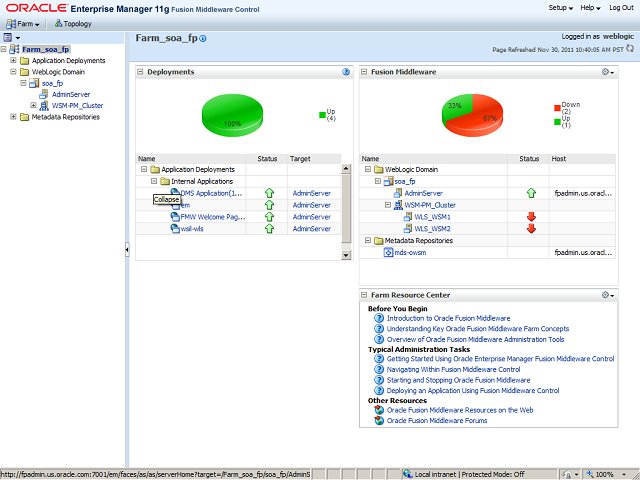
Task: Click the mds-owsm repository icon
Action: click(389, 253)
